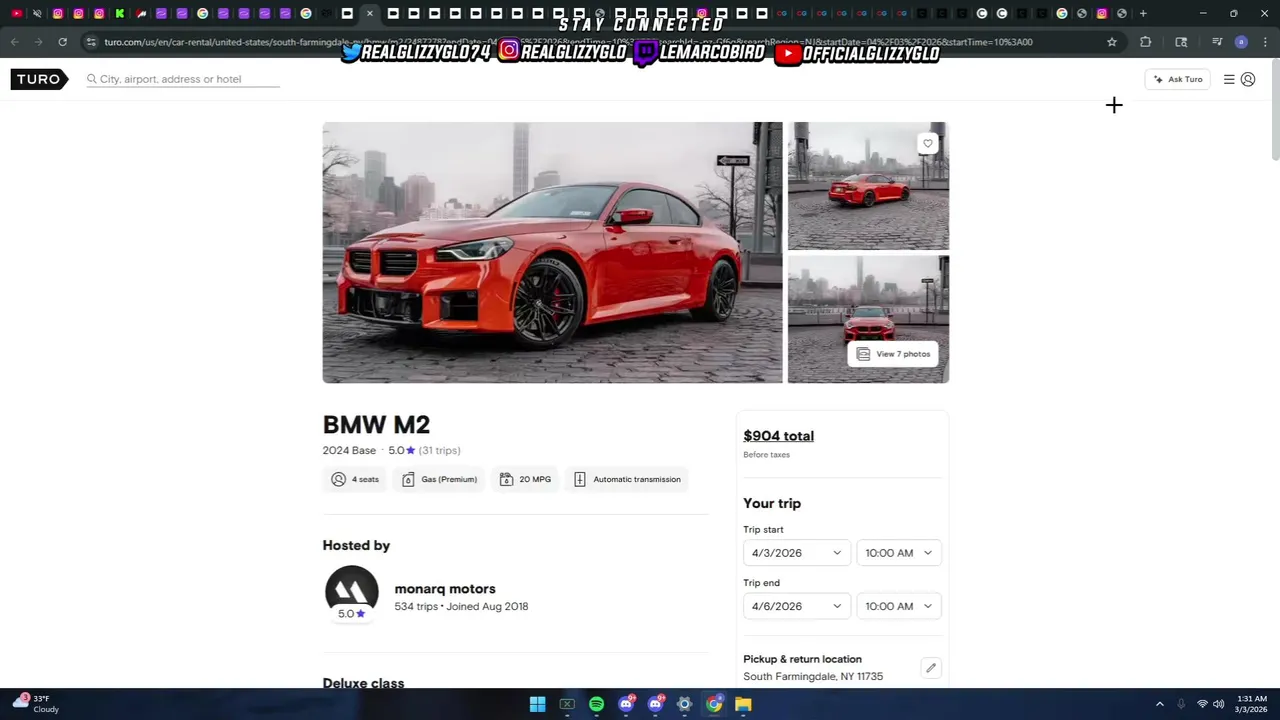The height and width of the screenshot is (720, 1280).
Task: Open a new browser tab
Action: [x=1143, y=13]
